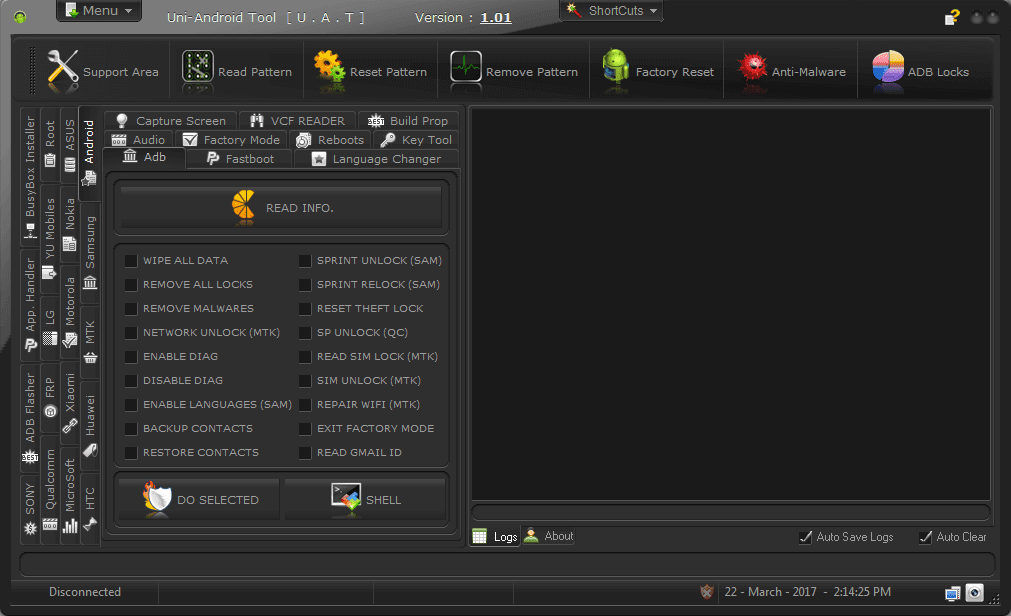The width and height of the screenshot is (1011, 616).
Task: Click the camera icon in status bar
Action: click(x=974, y=592)
